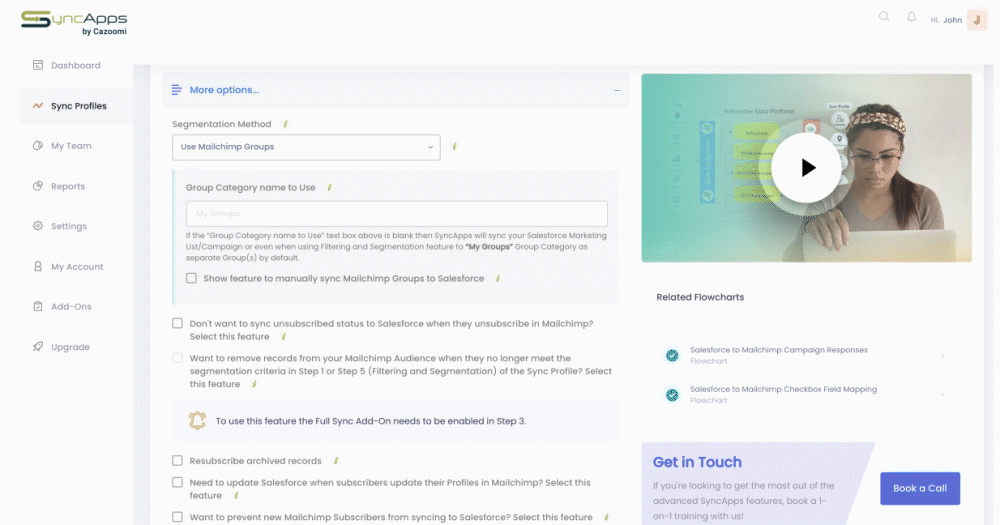This screenshot has height=525, width=1000.
Task: Check prevent new Mailchimp Subscribers from syncing
Action: [x=177, y=517]
